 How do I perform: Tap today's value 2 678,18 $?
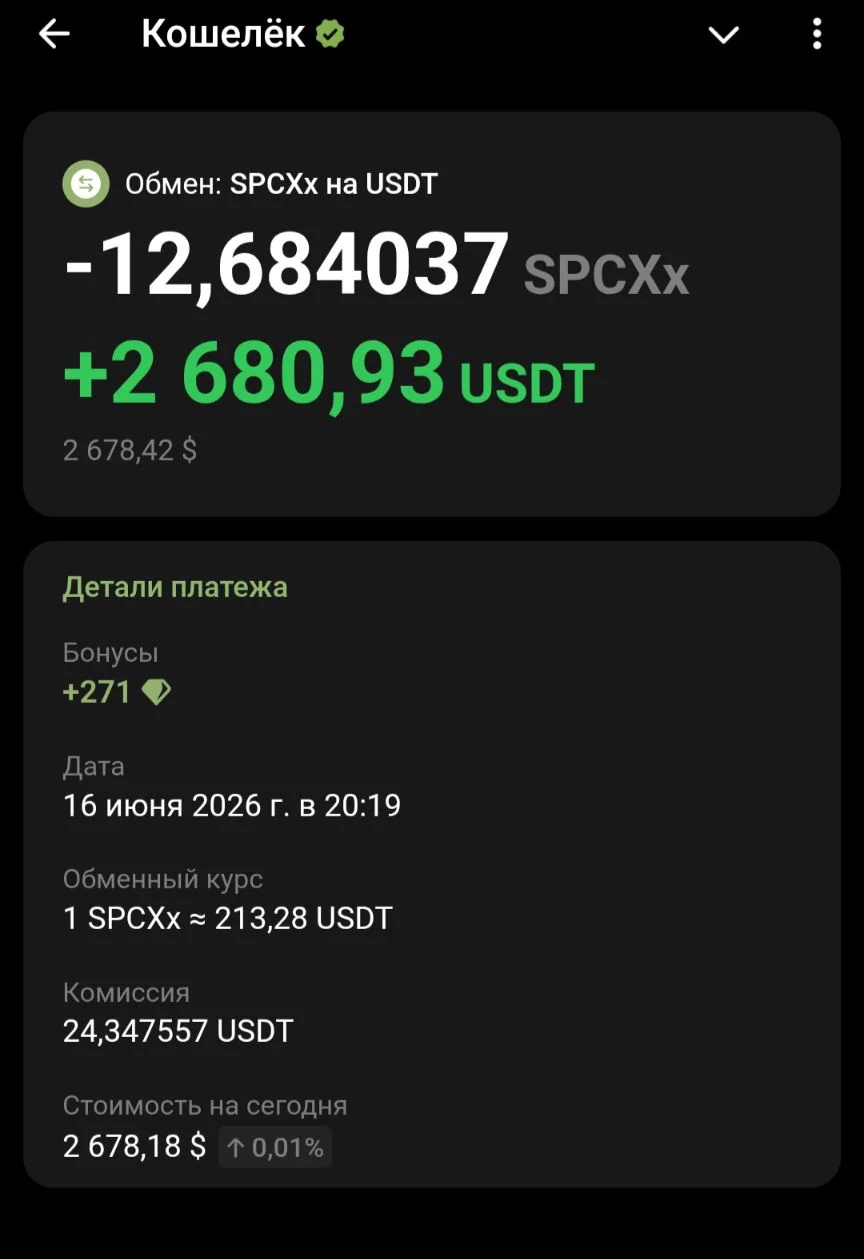click(134, 1146)
